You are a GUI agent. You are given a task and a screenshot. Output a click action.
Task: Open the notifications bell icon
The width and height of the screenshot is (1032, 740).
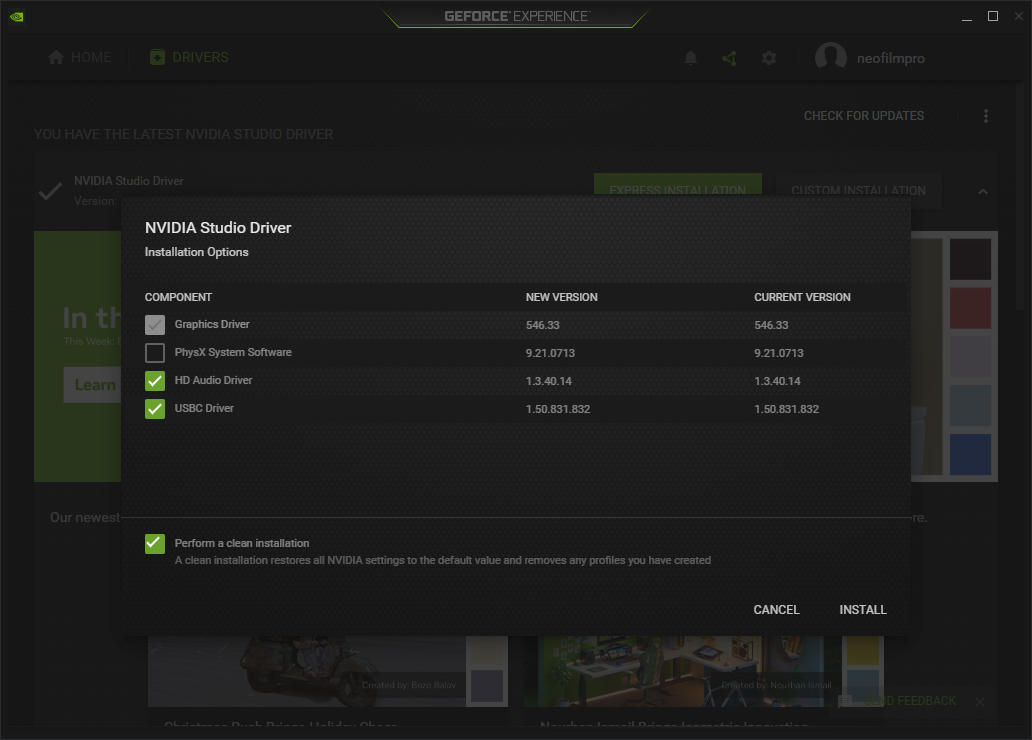tap(690, 58)
